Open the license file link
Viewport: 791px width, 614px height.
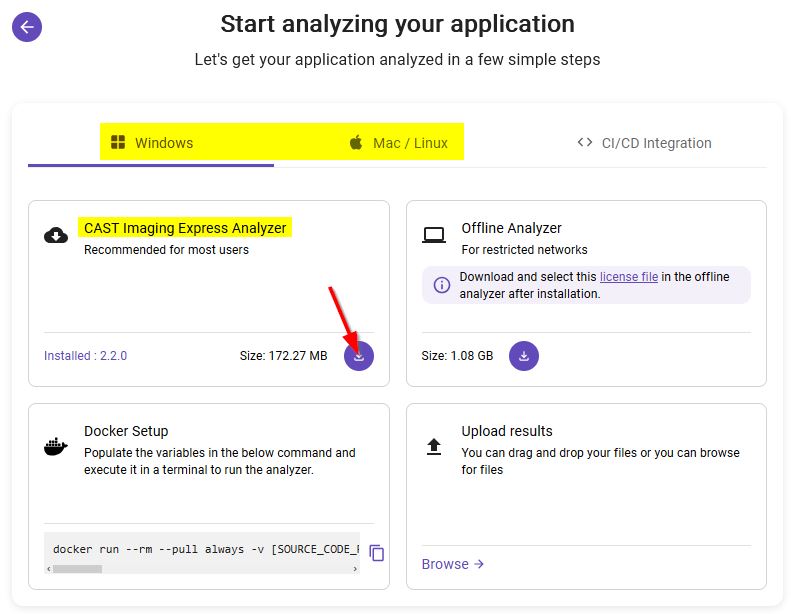[628, 277]
